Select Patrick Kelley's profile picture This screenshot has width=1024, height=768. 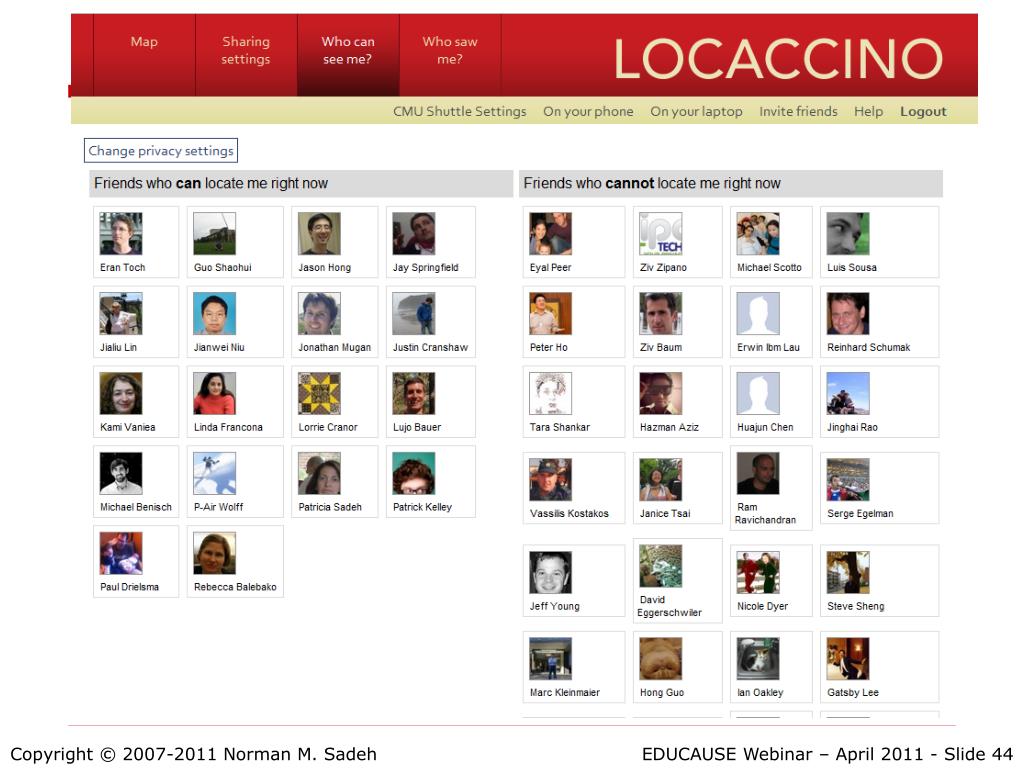click(x=413, y=473)
